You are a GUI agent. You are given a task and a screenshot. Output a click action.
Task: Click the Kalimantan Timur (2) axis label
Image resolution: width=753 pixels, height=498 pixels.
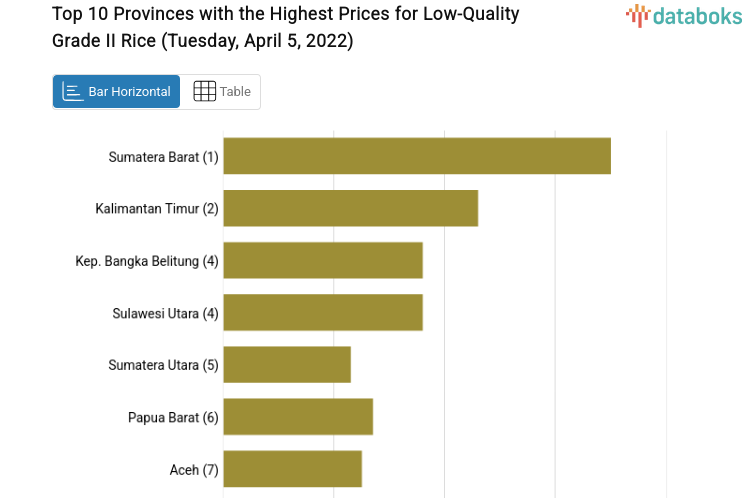click(157, 209)
